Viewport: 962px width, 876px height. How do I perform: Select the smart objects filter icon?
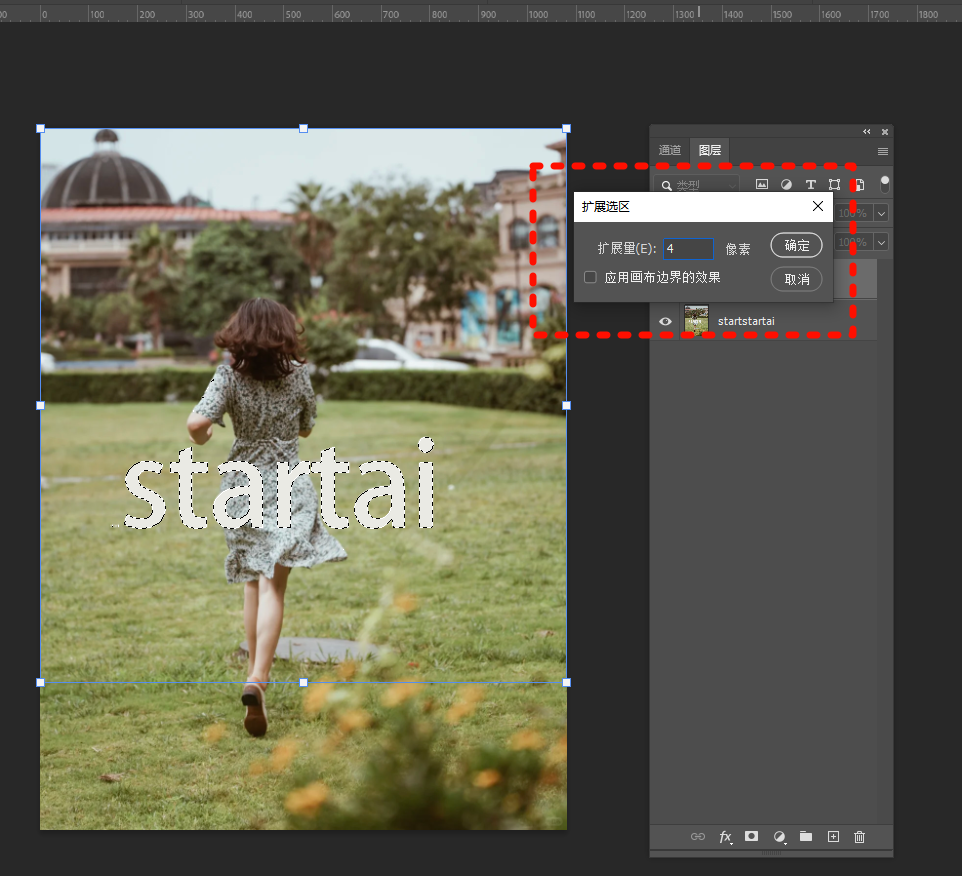(858, 184)
